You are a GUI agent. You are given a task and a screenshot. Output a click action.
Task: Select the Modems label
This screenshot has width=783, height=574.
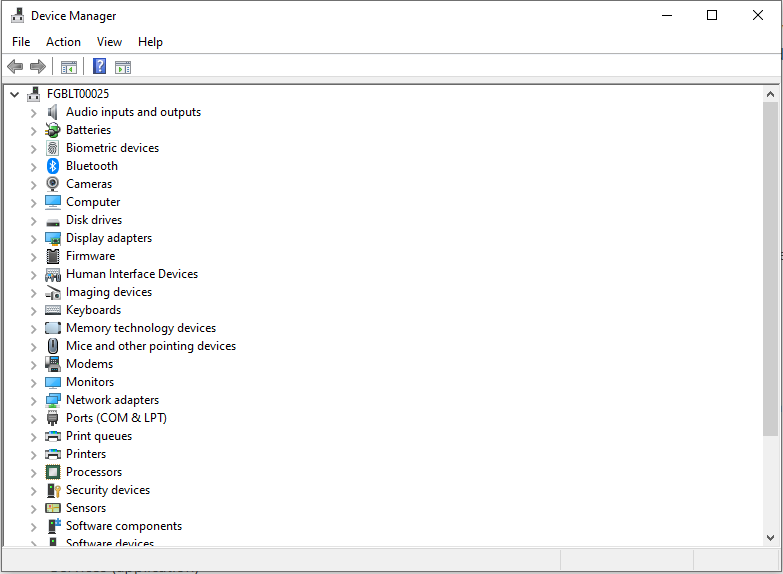click(x=89, y=364)
